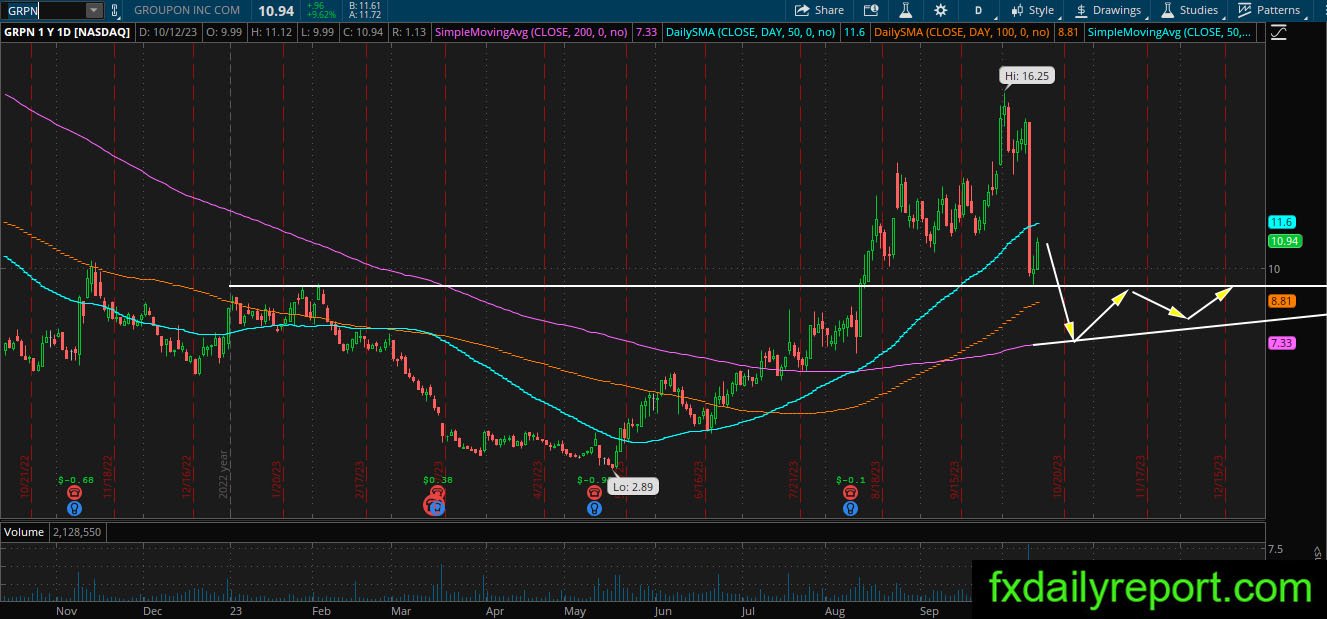The image size is (1327, 619).
Task: Click the last price 10.94 in header
Action: [x=275, y=10]
